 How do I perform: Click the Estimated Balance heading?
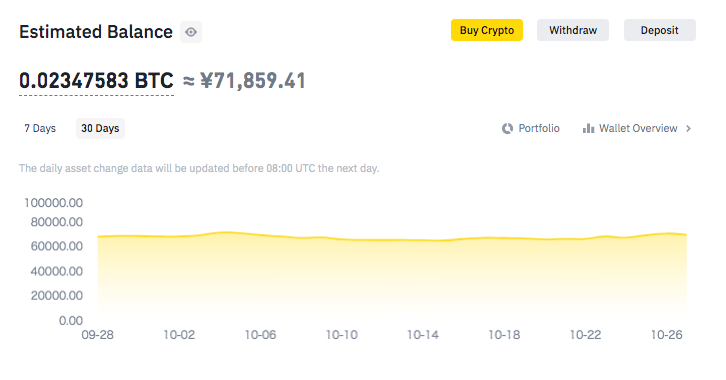96,32
